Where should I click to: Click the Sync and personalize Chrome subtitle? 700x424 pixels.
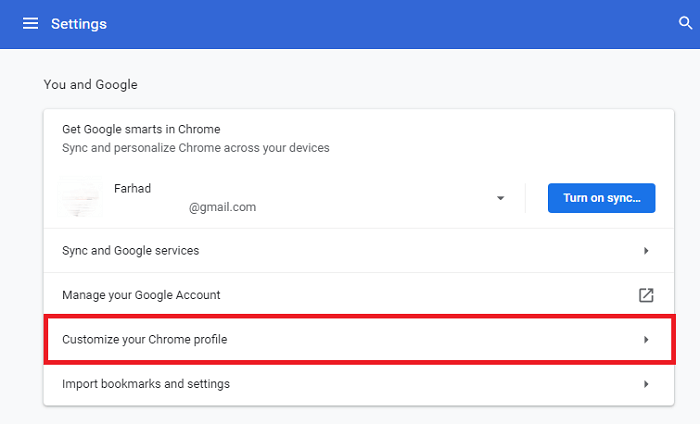(x=196, y=147)
